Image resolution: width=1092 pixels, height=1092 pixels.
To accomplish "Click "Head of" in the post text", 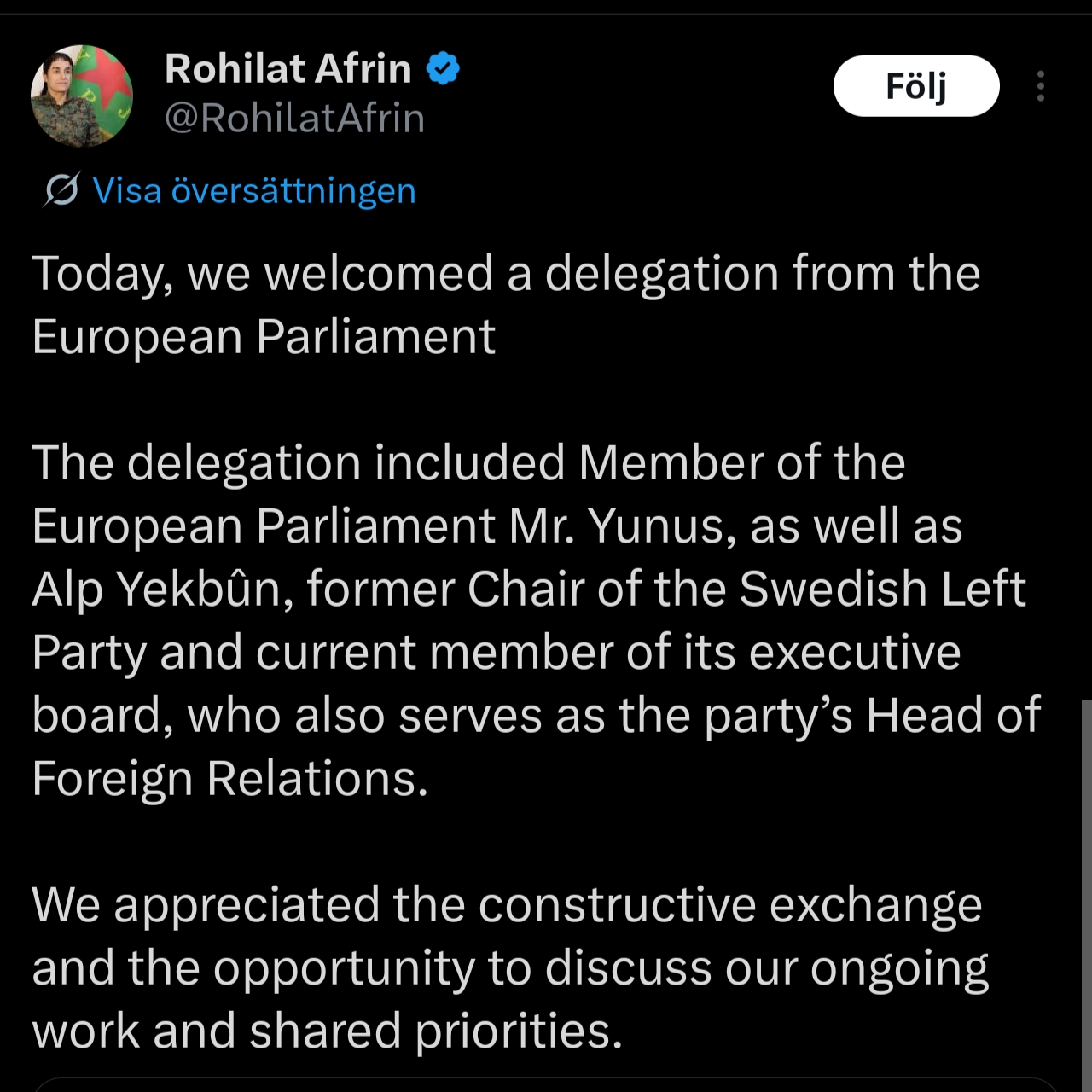I will pyautogui.click(x=953, y=715).
